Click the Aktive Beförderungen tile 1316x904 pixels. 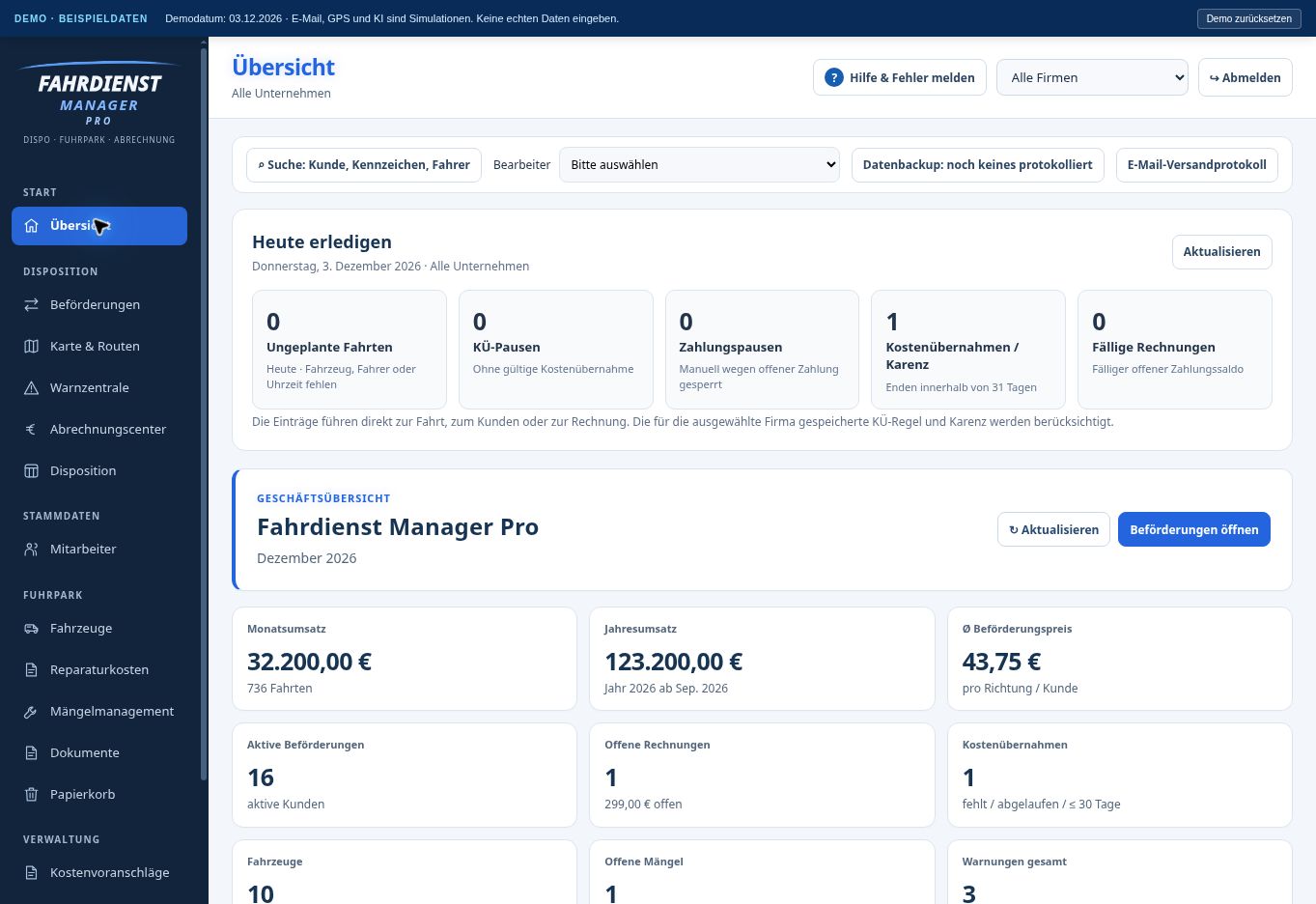point(405,776)
